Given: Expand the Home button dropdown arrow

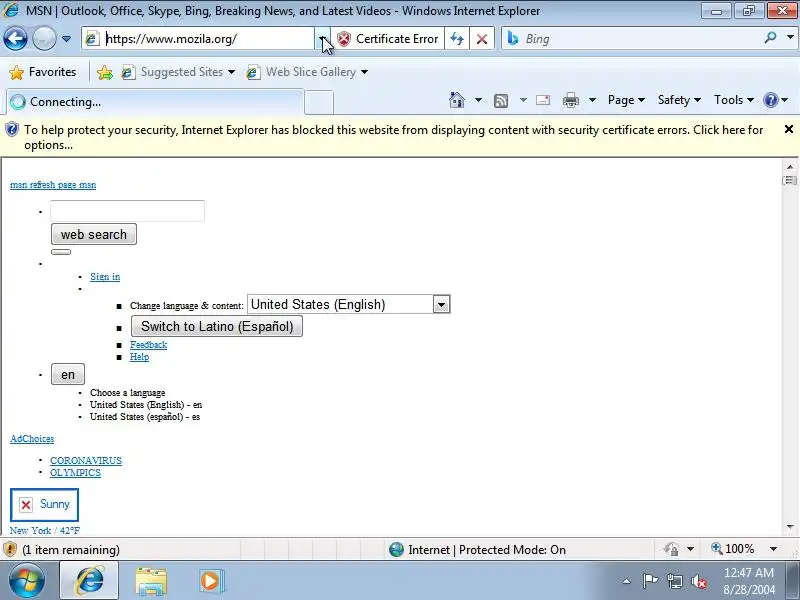Looking at the screenshot, I should 478,100.
